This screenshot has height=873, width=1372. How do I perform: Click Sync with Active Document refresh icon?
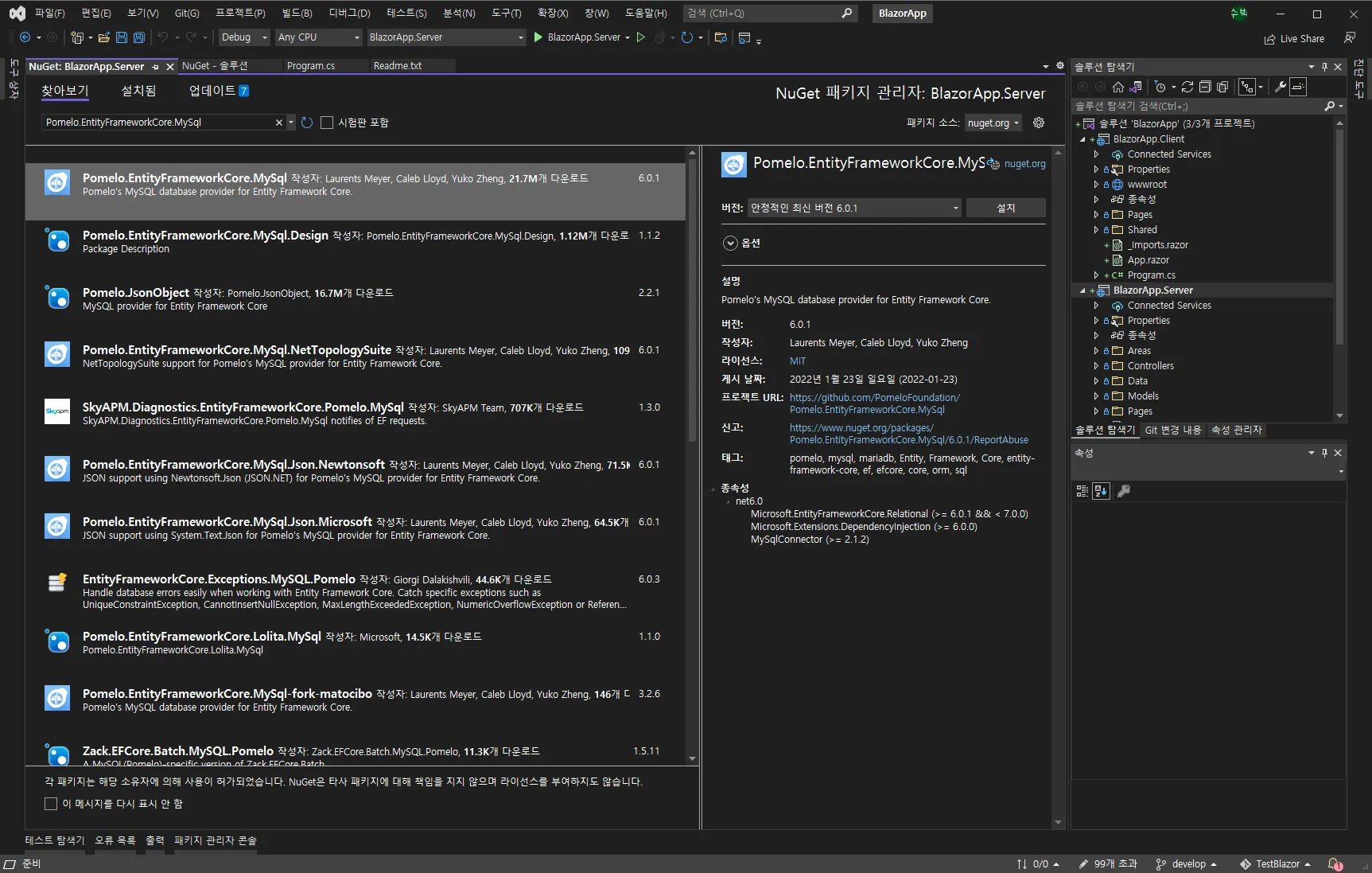point(1187,87)
